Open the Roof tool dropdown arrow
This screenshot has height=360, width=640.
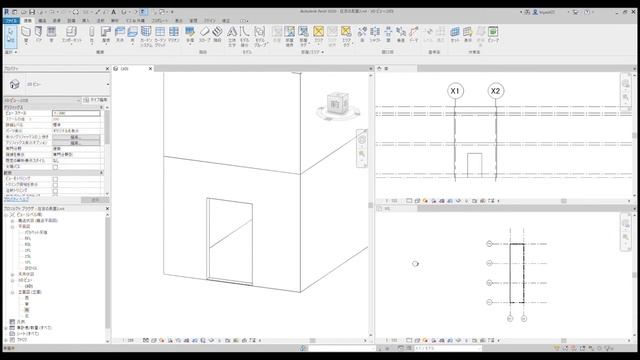106,44
